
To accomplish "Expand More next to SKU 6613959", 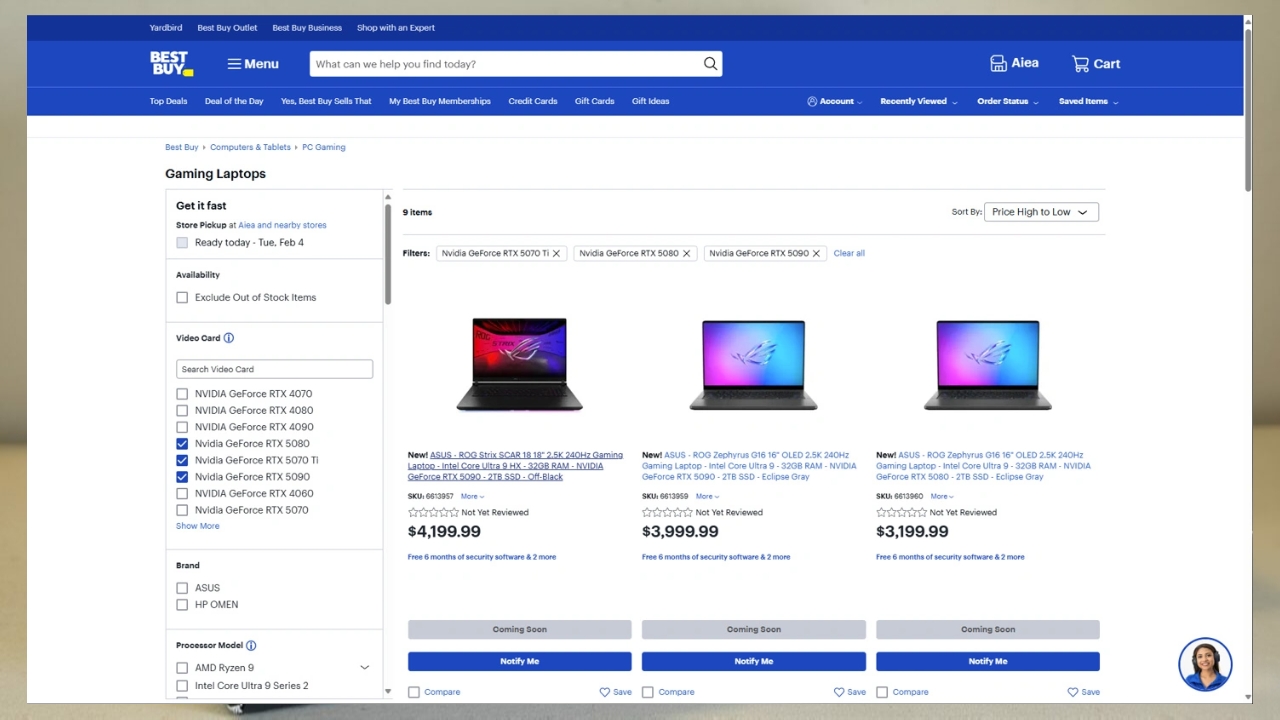I will click(707, 496).
